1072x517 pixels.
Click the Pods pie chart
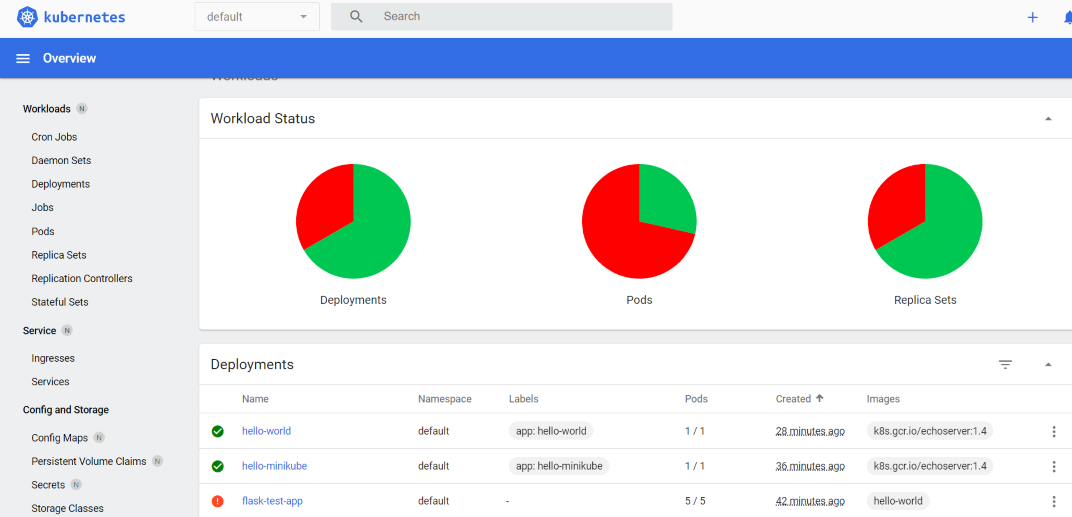(x=639, y=221)
